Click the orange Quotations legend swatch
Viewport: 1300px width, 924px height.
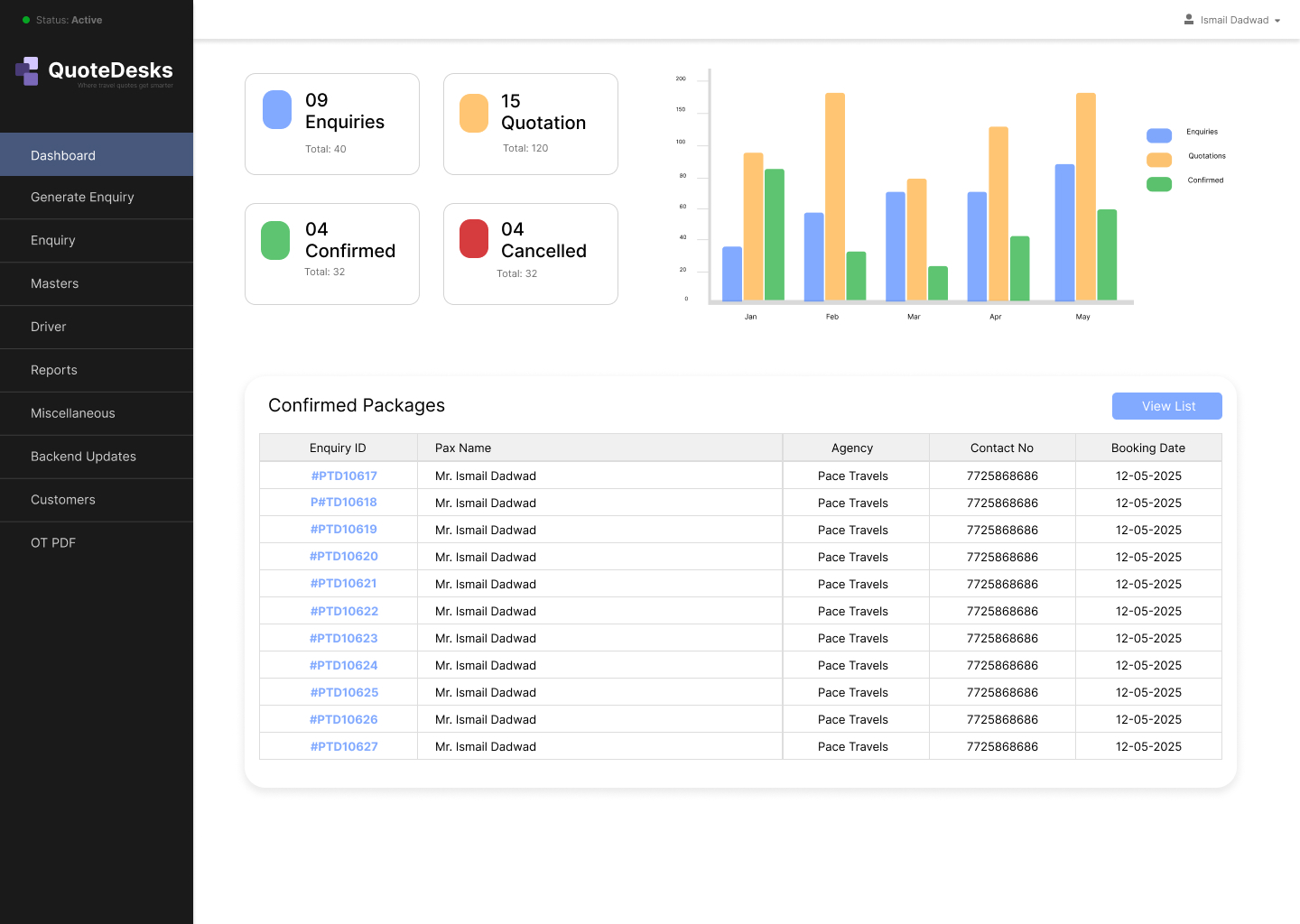coord(1159,160)
